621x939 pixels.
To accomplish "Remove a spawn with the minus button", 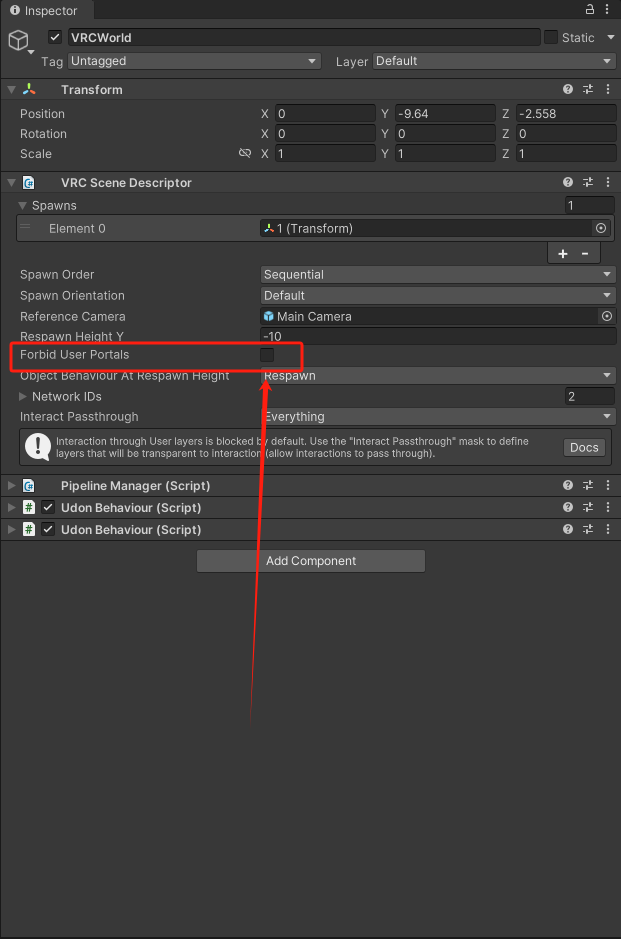I will click(x=585, y=254).
